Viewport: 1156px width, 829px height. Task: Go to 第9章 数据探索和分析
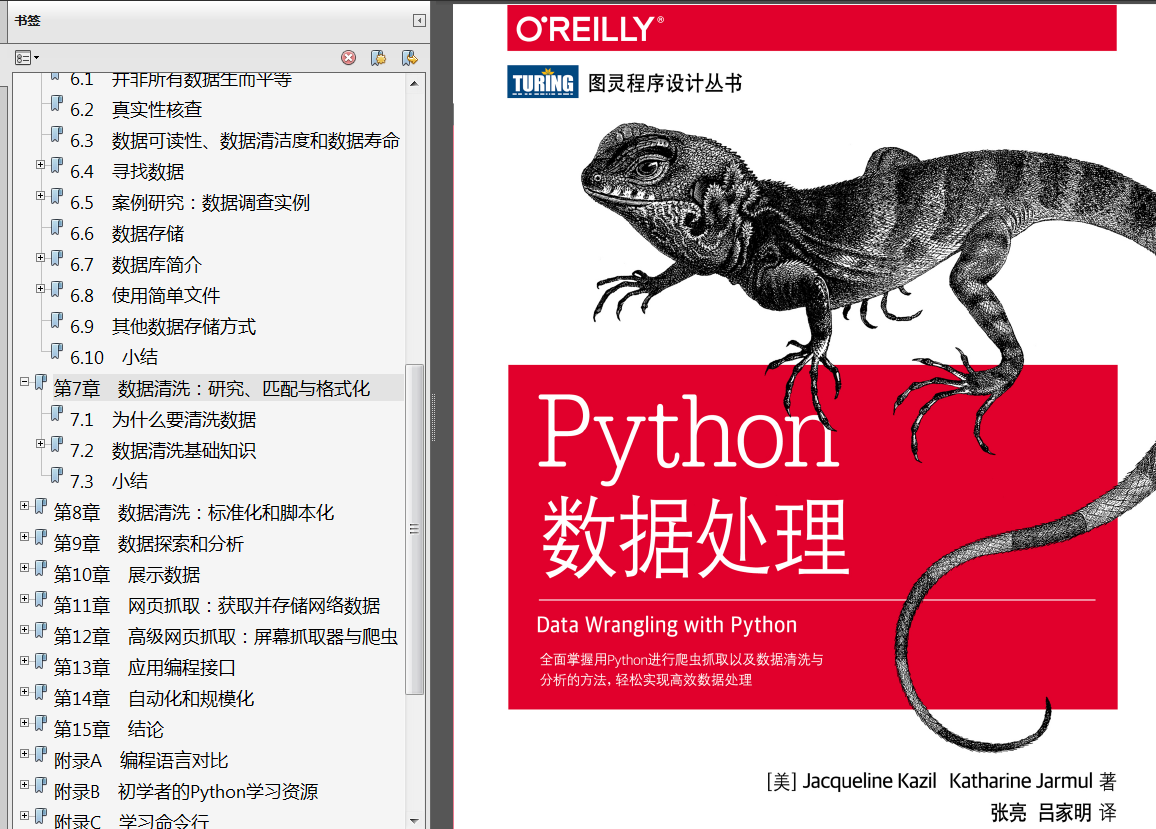[x=148, y=544]
